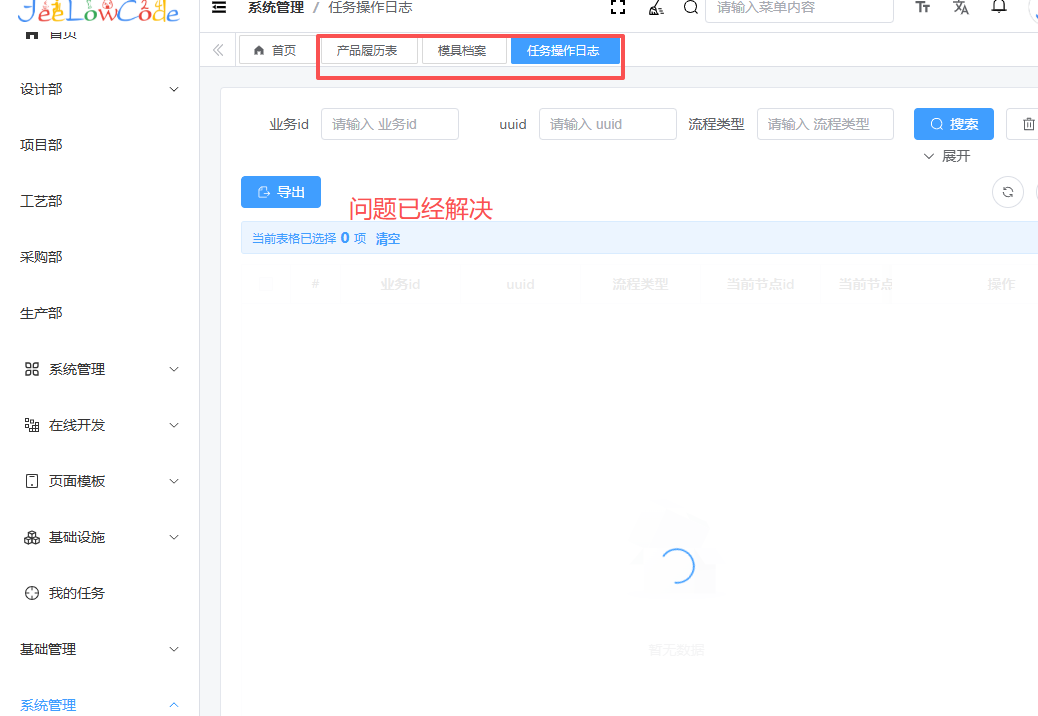Click the broom clear-cache icon
The width and height of the screenshot is (1038, 716).
point(654,8)
